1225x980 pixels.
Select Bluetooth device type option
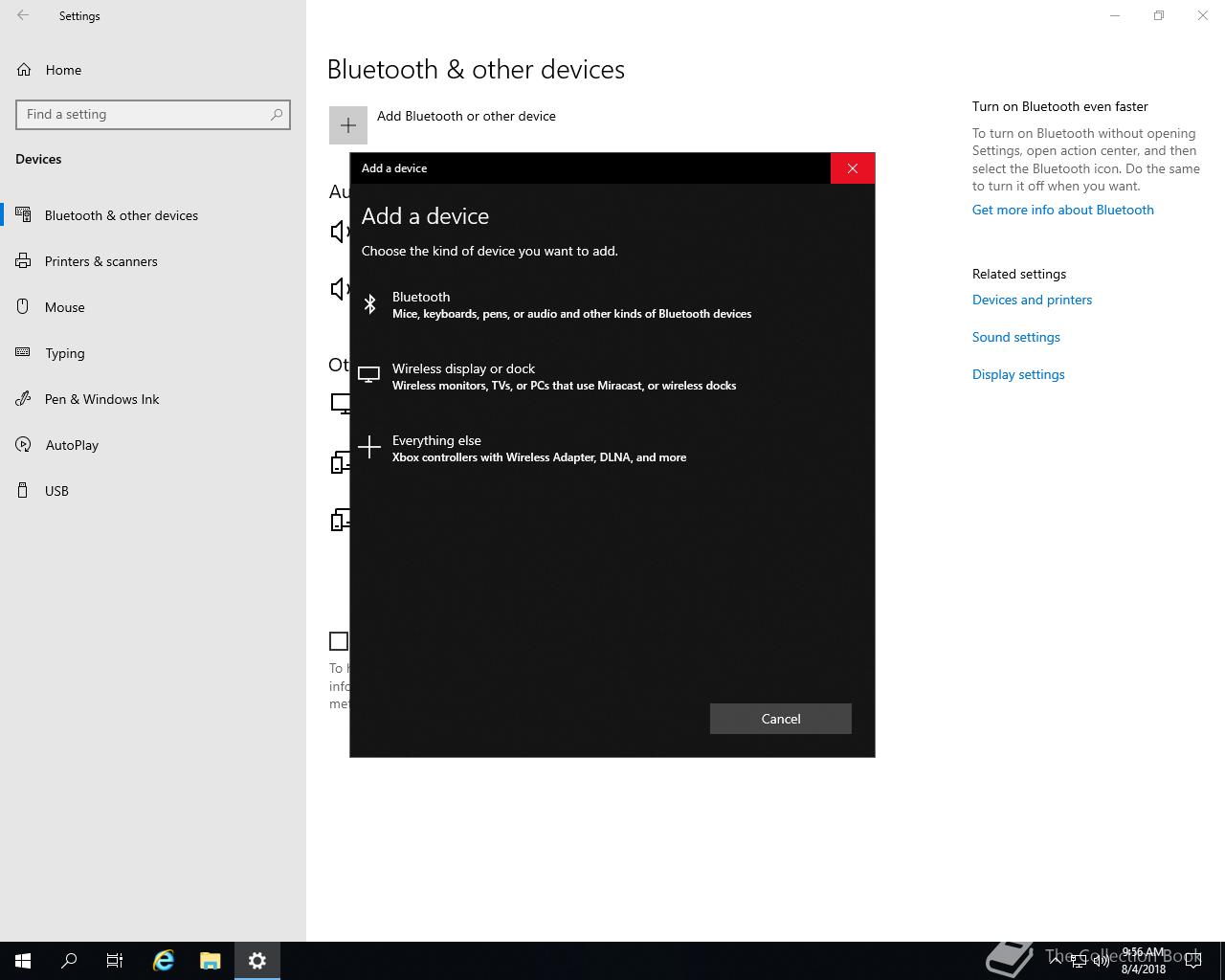[612, 304]
